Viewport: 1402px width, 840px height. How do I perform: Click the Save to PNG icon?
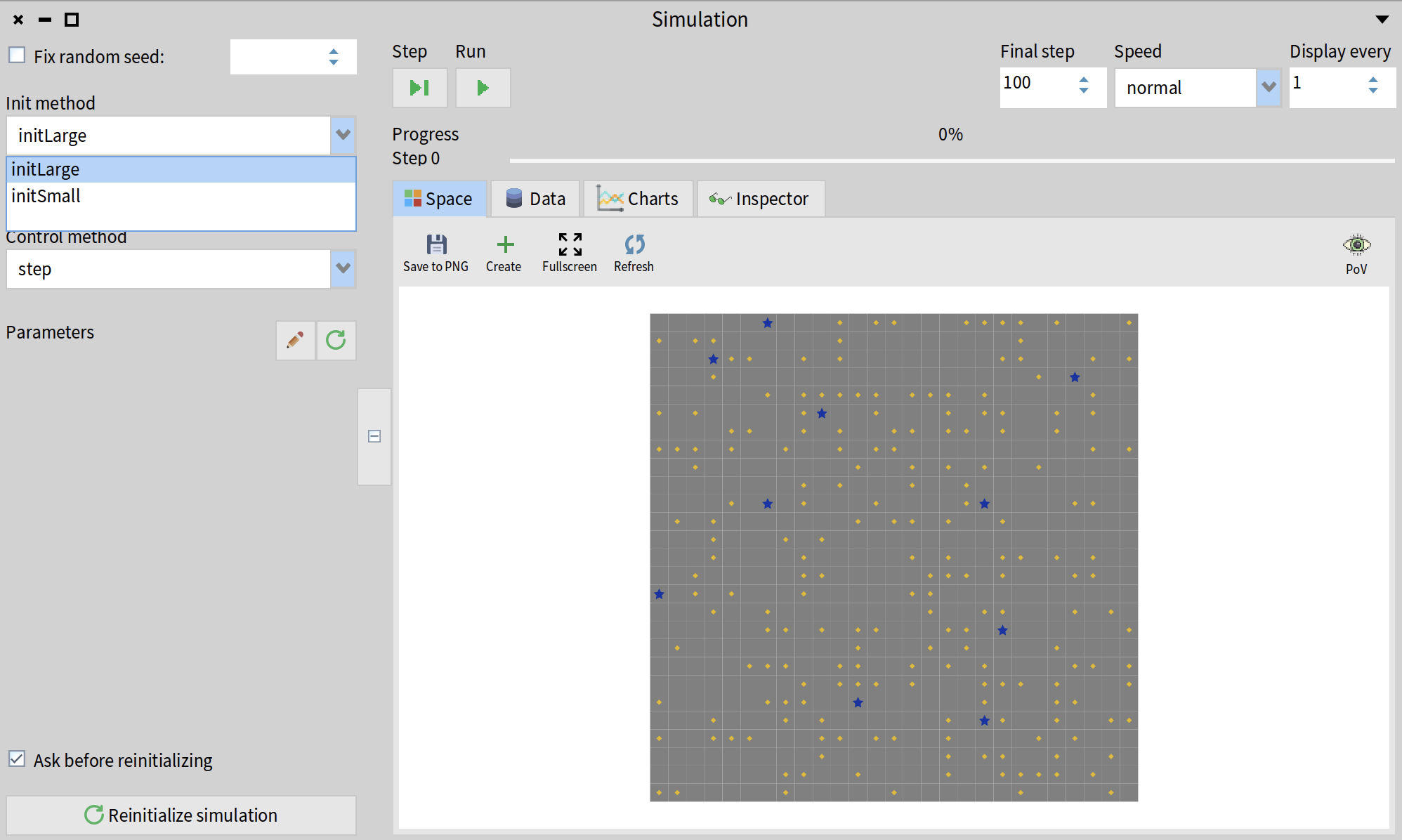click(x=436, y=245)
